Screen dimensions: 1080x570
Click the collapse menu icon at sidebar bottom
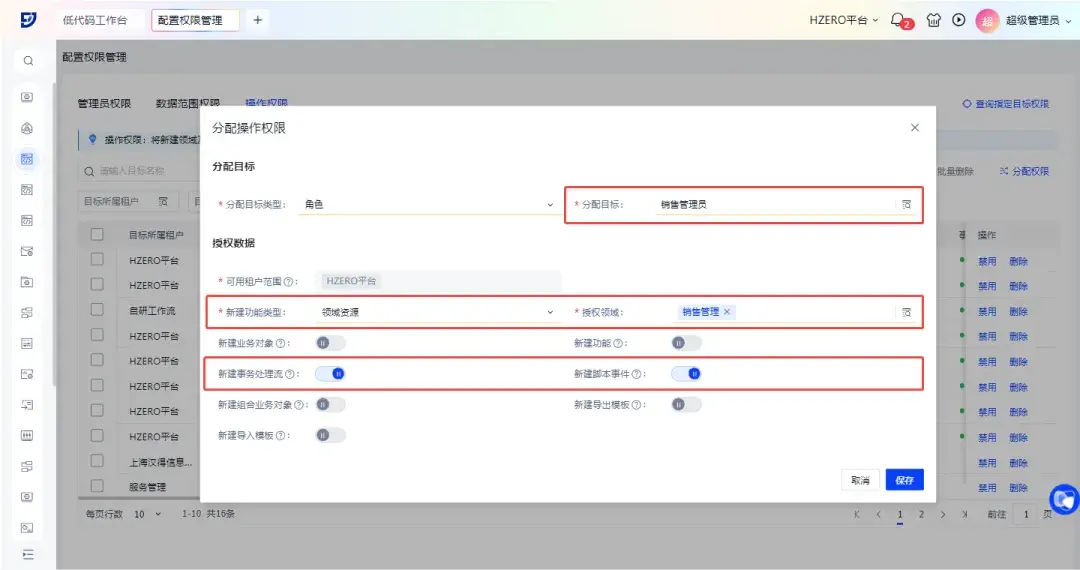coord(28,554)
